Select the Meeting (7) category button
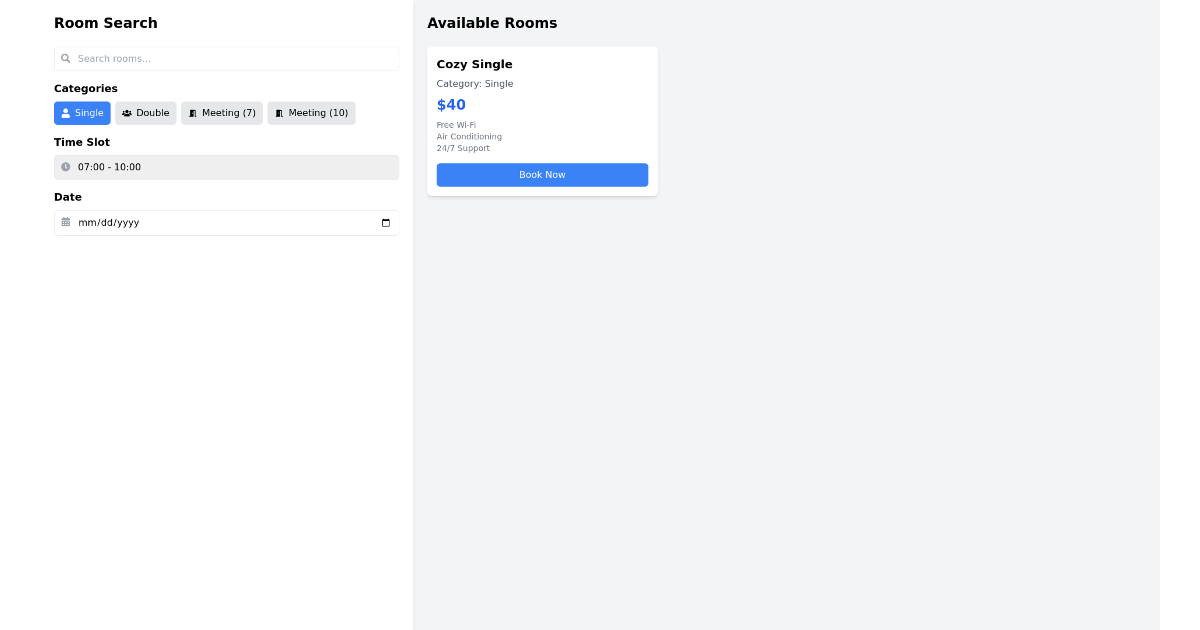The width and height of the screenshot is (1200, 630). [221, 113]
